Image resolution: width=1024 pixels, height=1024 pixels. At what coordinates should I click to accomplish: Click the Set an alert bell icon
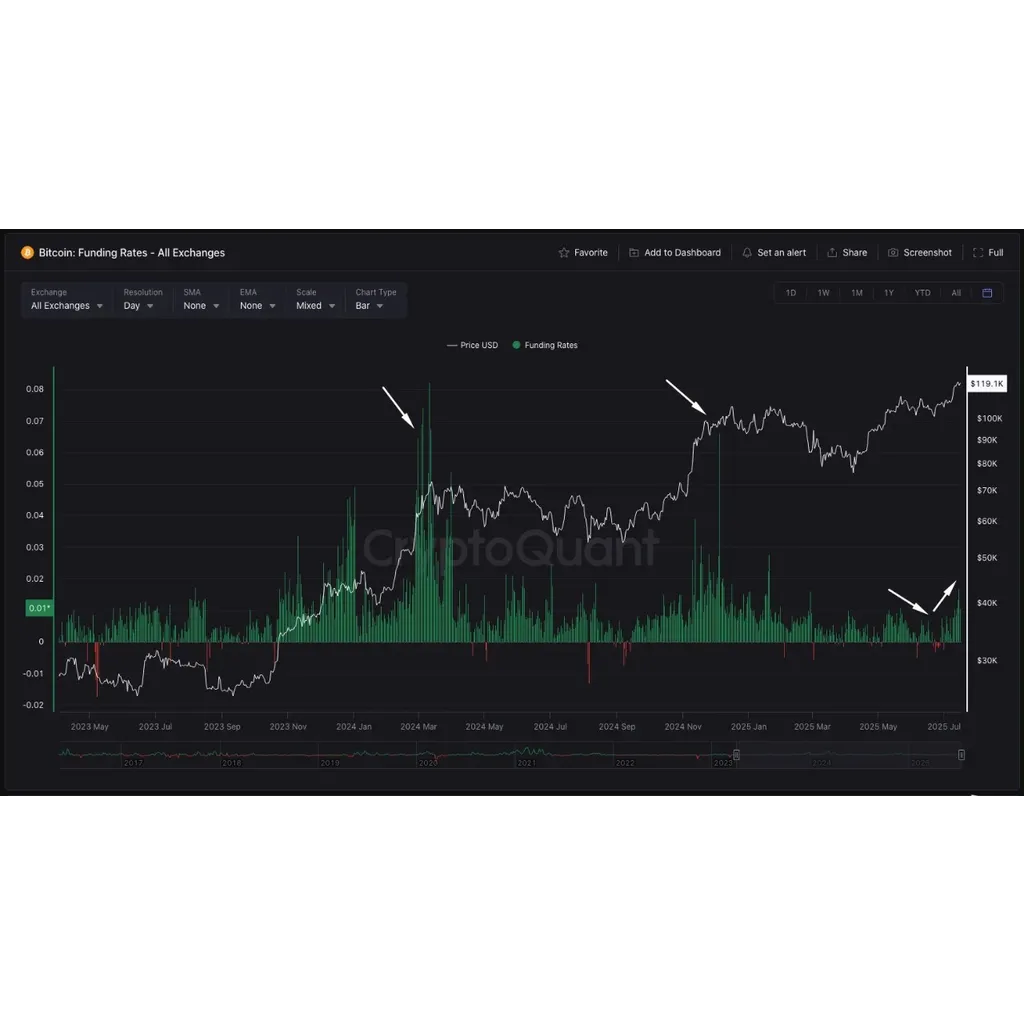(x=746, y=253)
